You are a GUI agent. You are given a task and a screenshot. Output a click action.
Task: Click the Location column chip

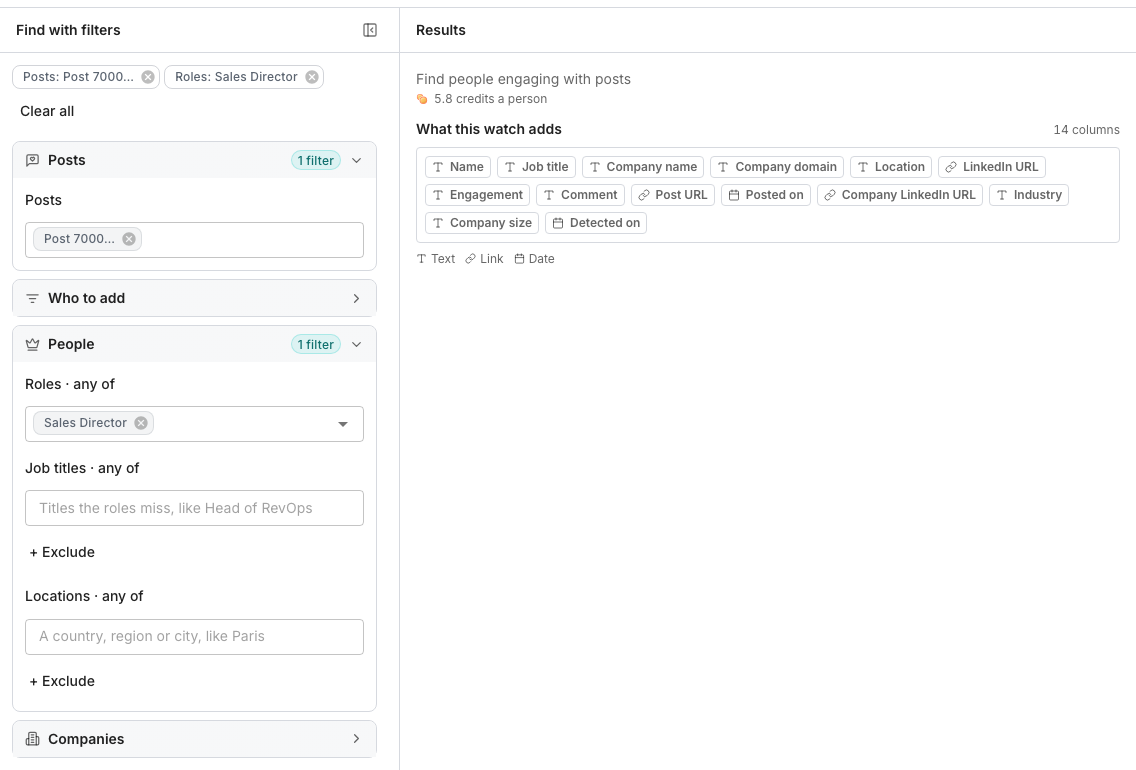pos(891,167)
